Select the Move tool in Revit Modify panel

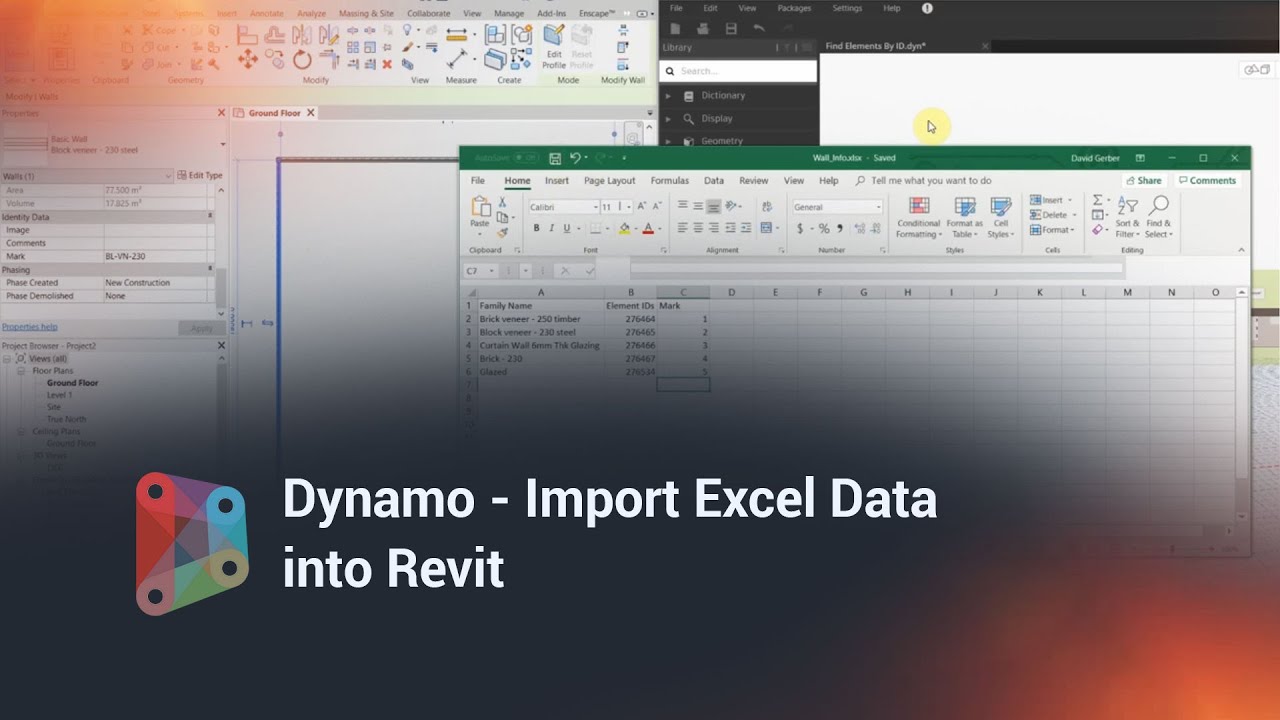point(247,60)
